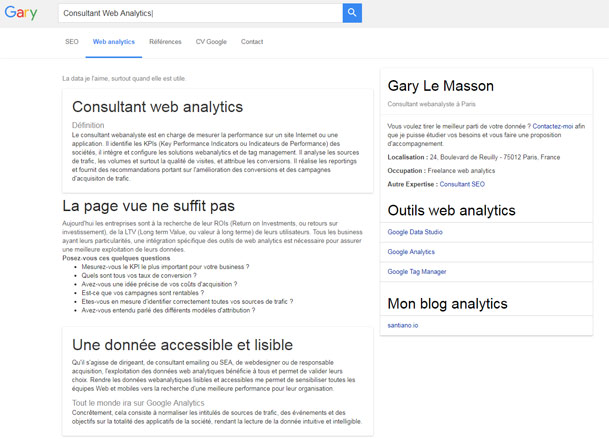Click the Outils web analytics heading

[x=451, y=210]
